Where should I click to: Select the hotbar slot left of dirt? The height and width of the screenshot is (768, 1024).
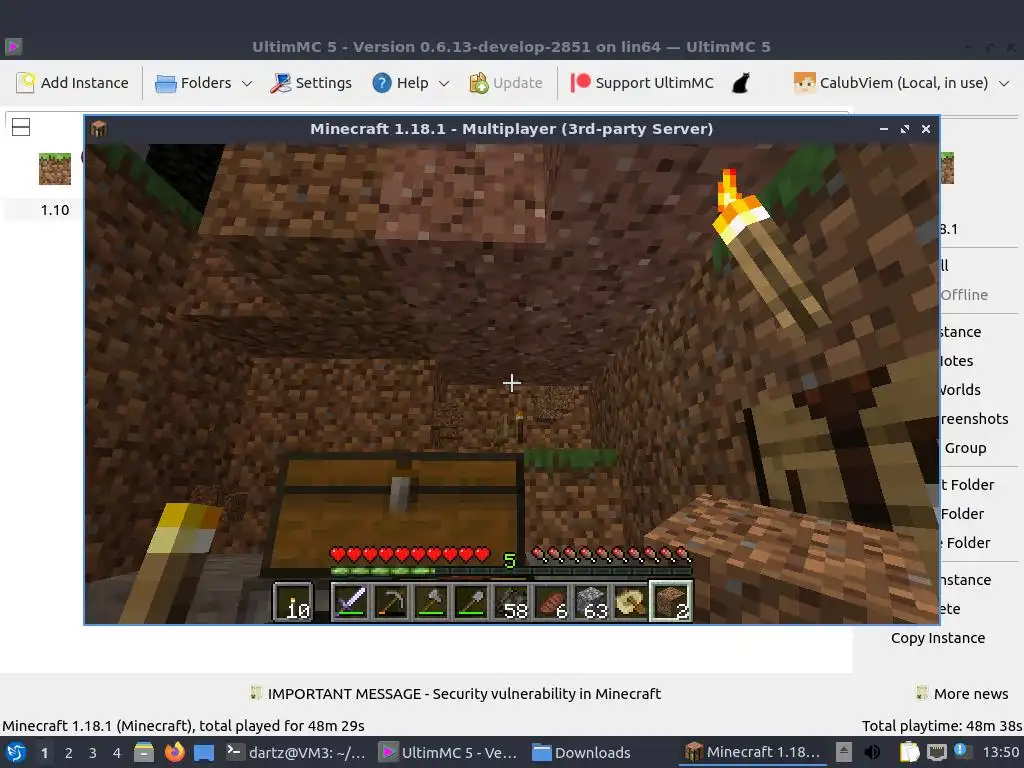(x=632, y=601)
